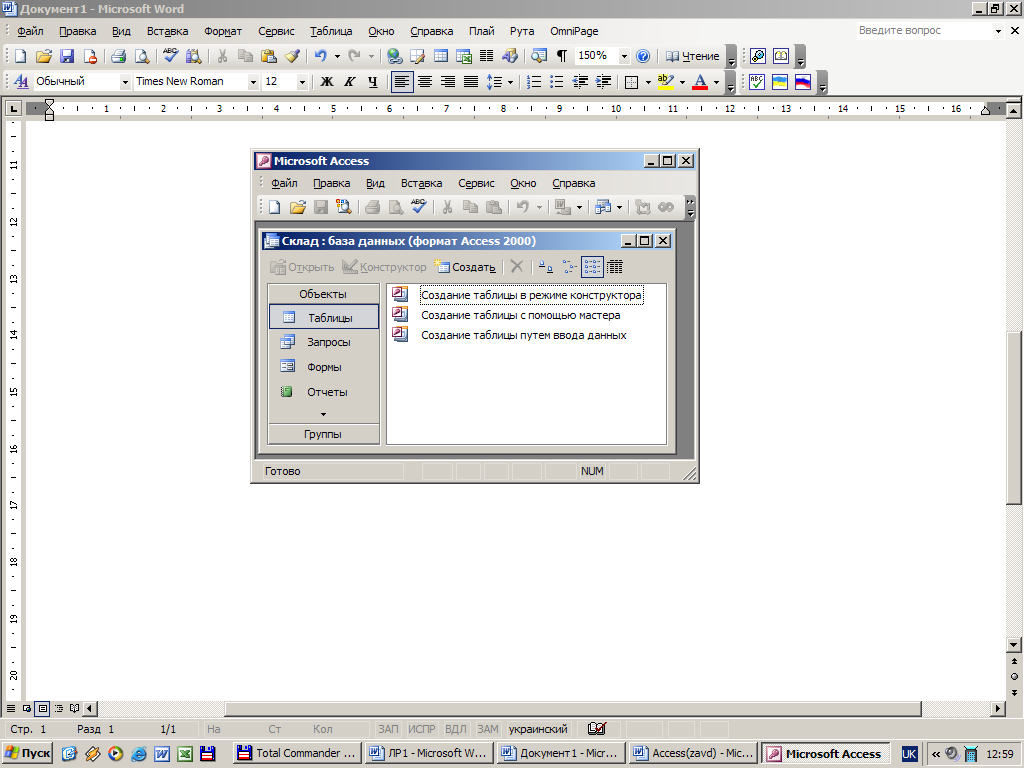Click the Columns icon in Word toolbar
1024x768 pixels.
coord(487,56)
